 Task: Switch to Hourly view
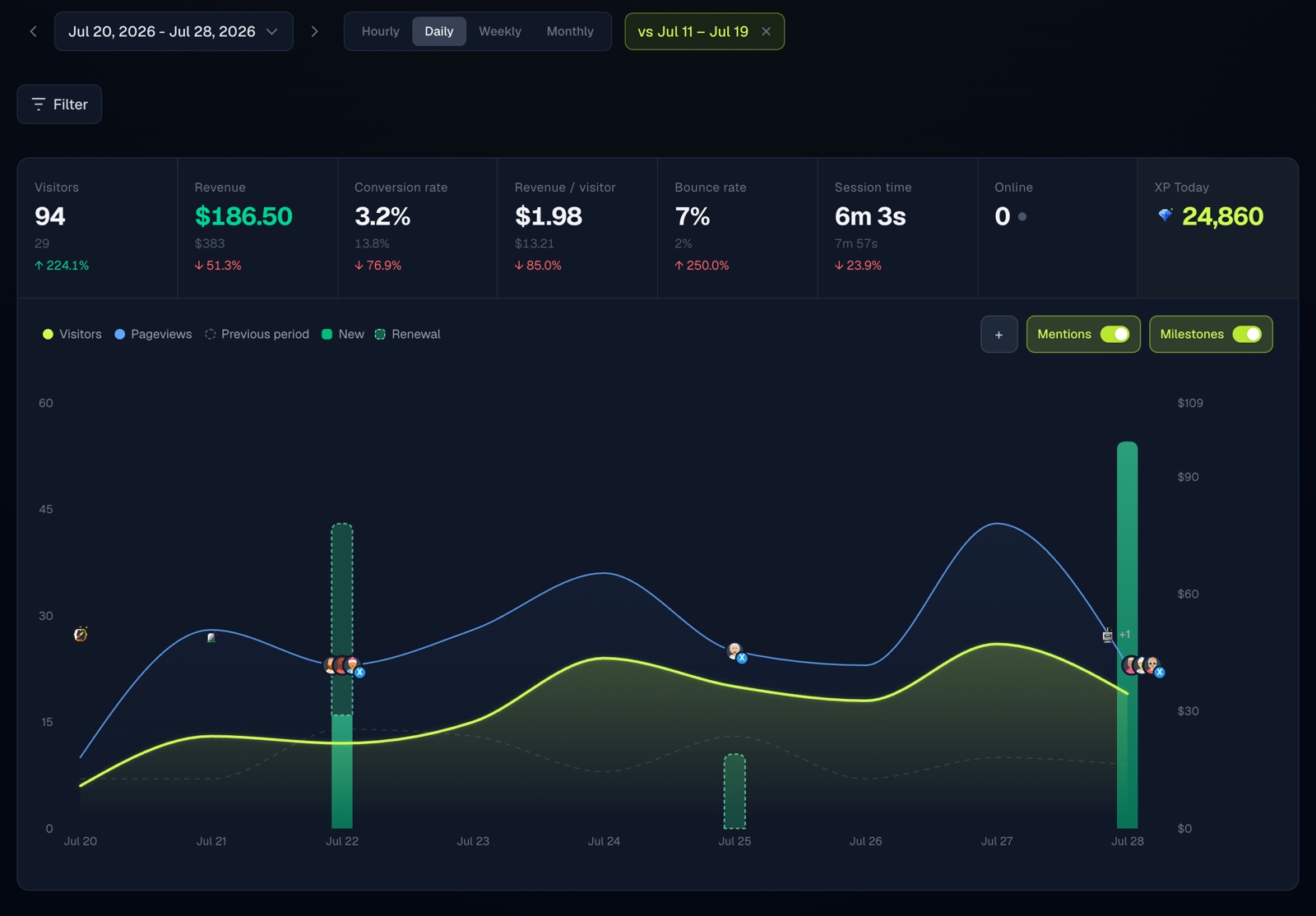(380, 31)
